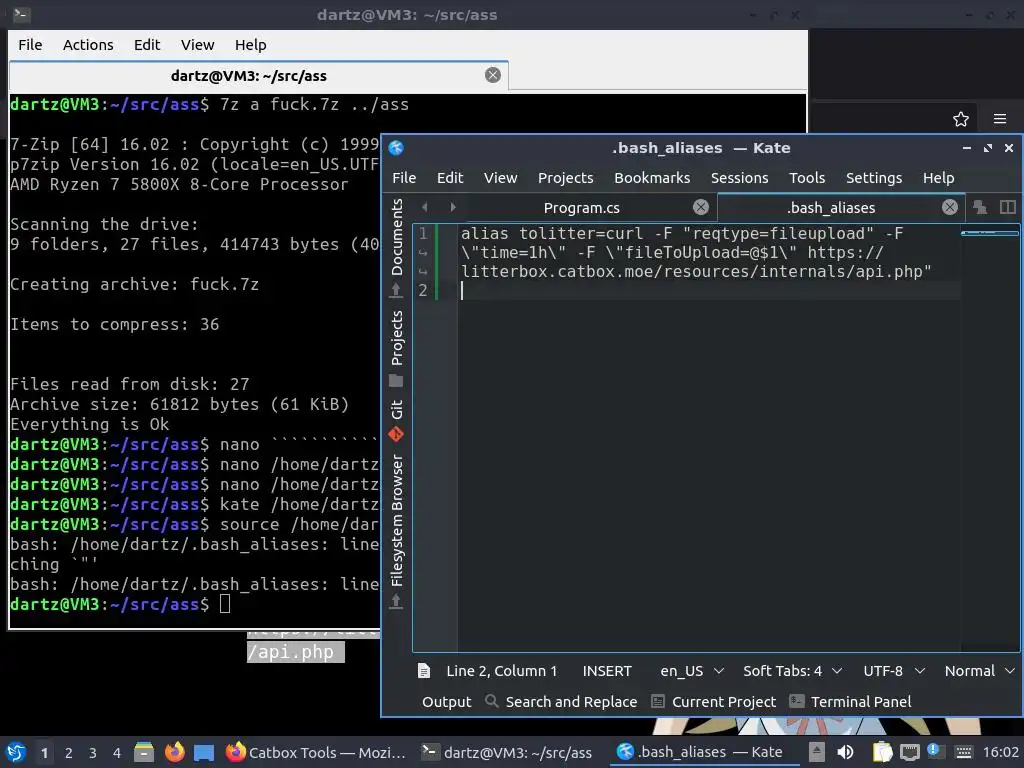Open the Git sidebar panel in Kate
This screenshot has height=768, width=1024.
click(x=396, y=419)
